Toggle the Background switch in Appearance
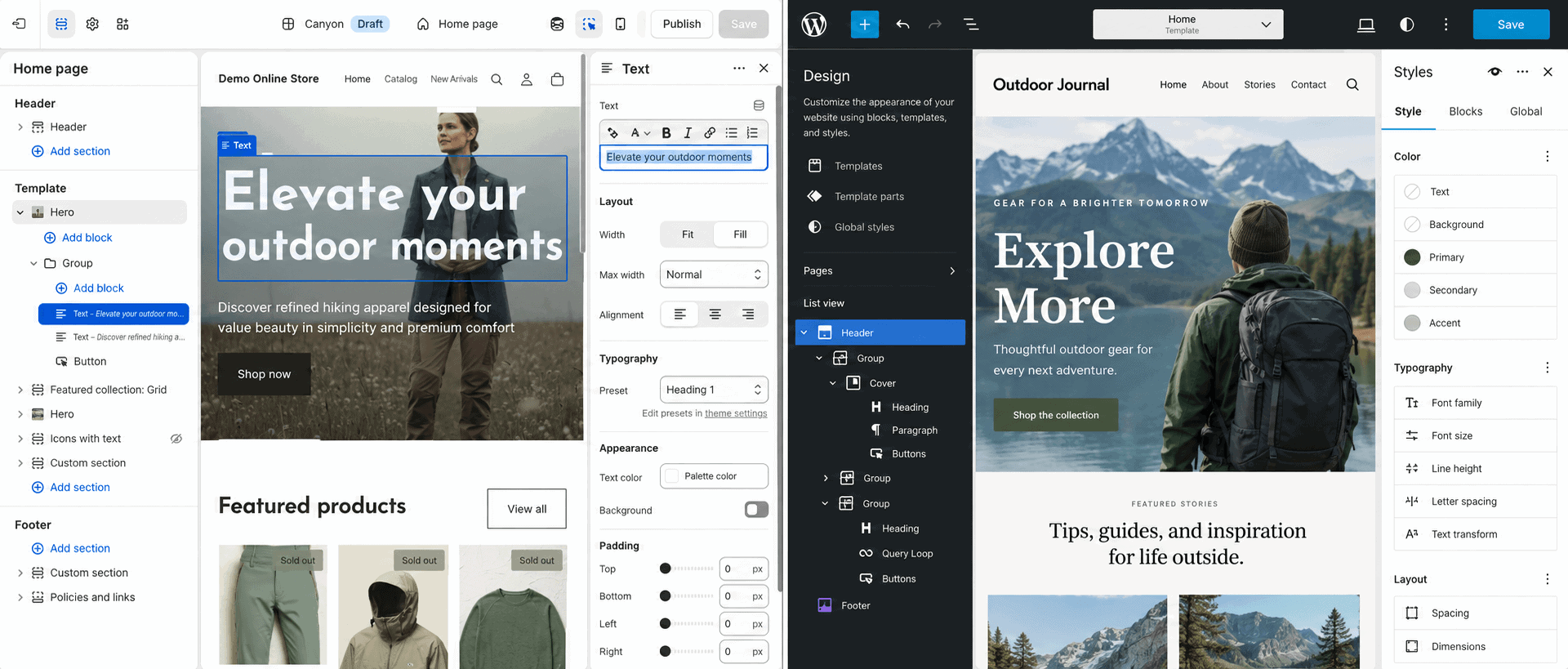Image resolution: width=1568 pixels, height=669 pixels. coord(756,510)
